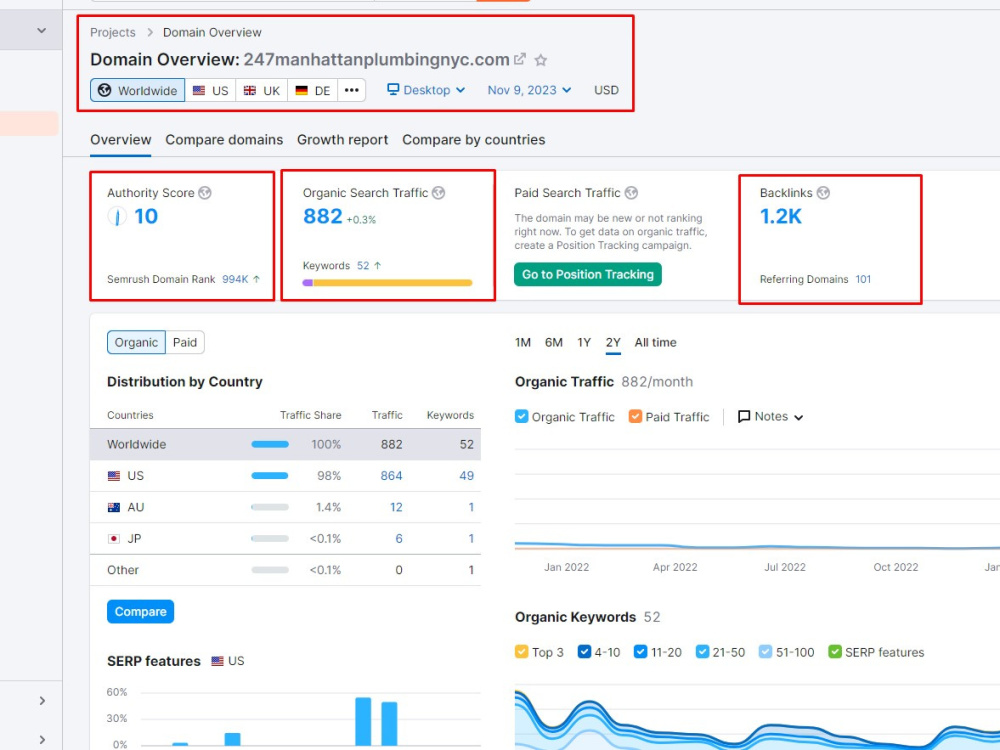Open AU traffic value 12
Image resolution: width=1000 pixels, height=750 pixels.
[x=396, y=507]
